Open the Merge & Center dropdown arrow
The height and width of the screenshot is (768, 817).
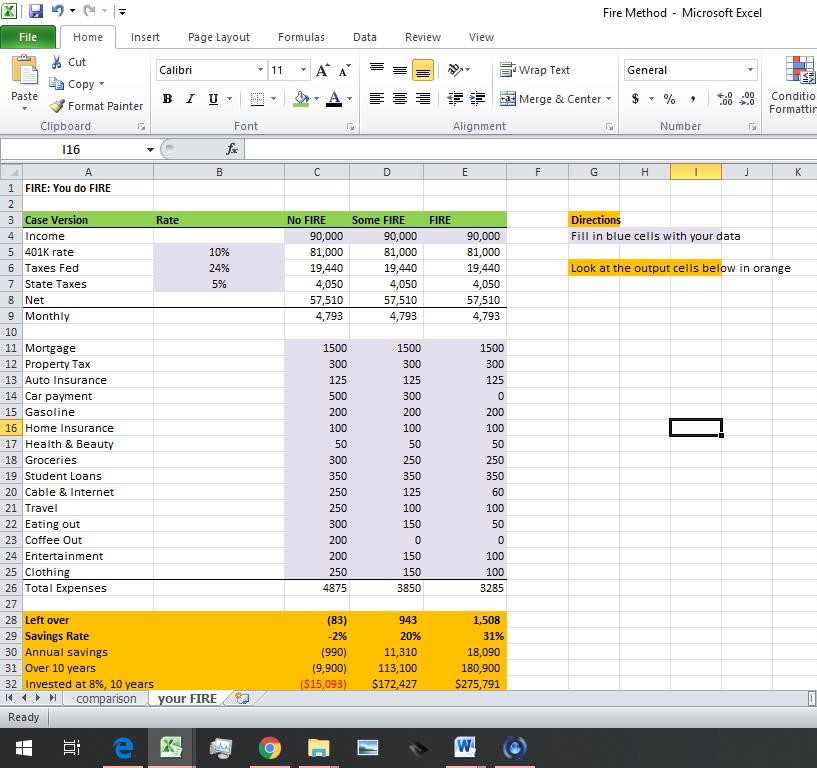click(608, 99)
